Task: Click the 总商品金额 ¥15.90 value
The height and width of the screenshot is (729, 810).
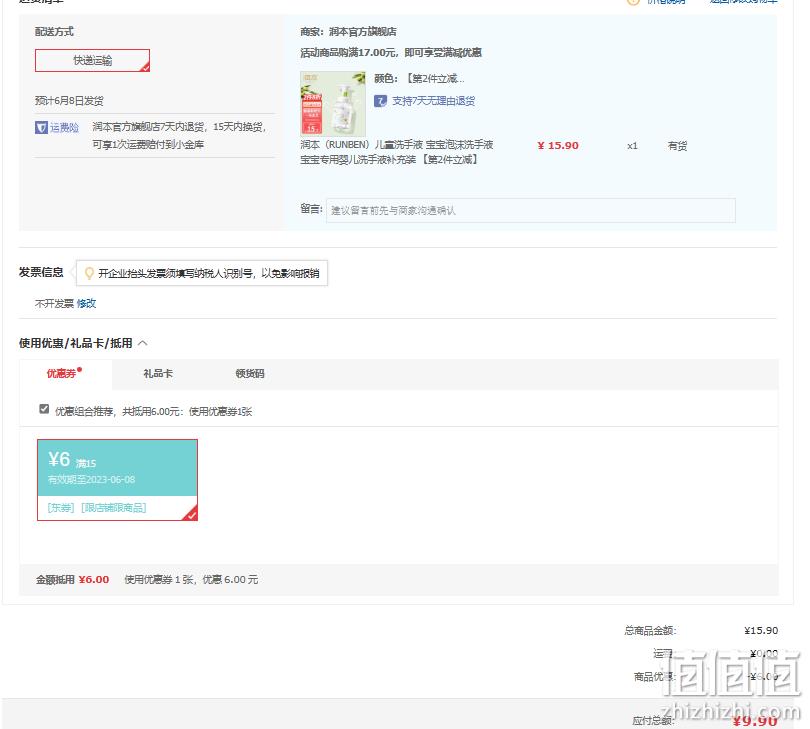Action: point(761,630)
